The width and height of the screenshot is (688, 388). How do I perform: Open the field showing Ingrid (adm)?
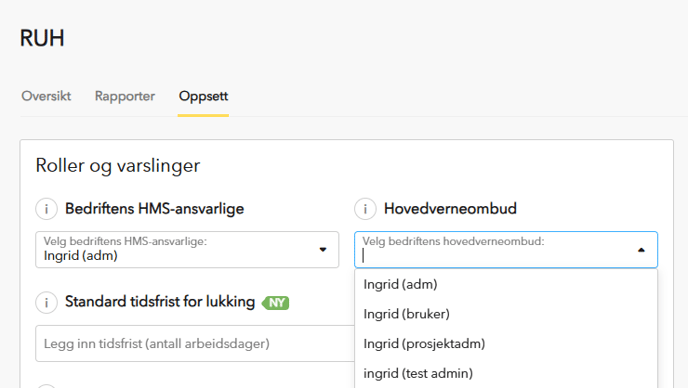coord(187,250)
